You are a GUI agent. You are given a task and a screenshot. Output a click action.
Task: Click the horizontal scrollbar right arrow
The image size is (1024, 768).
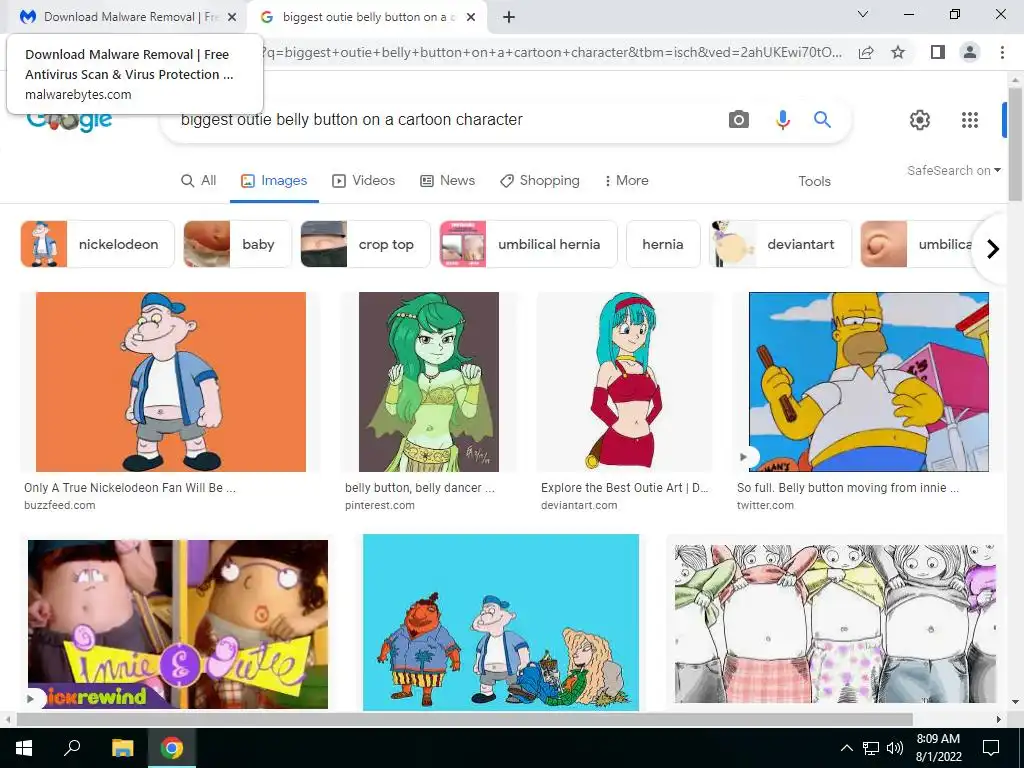(998, 720)
